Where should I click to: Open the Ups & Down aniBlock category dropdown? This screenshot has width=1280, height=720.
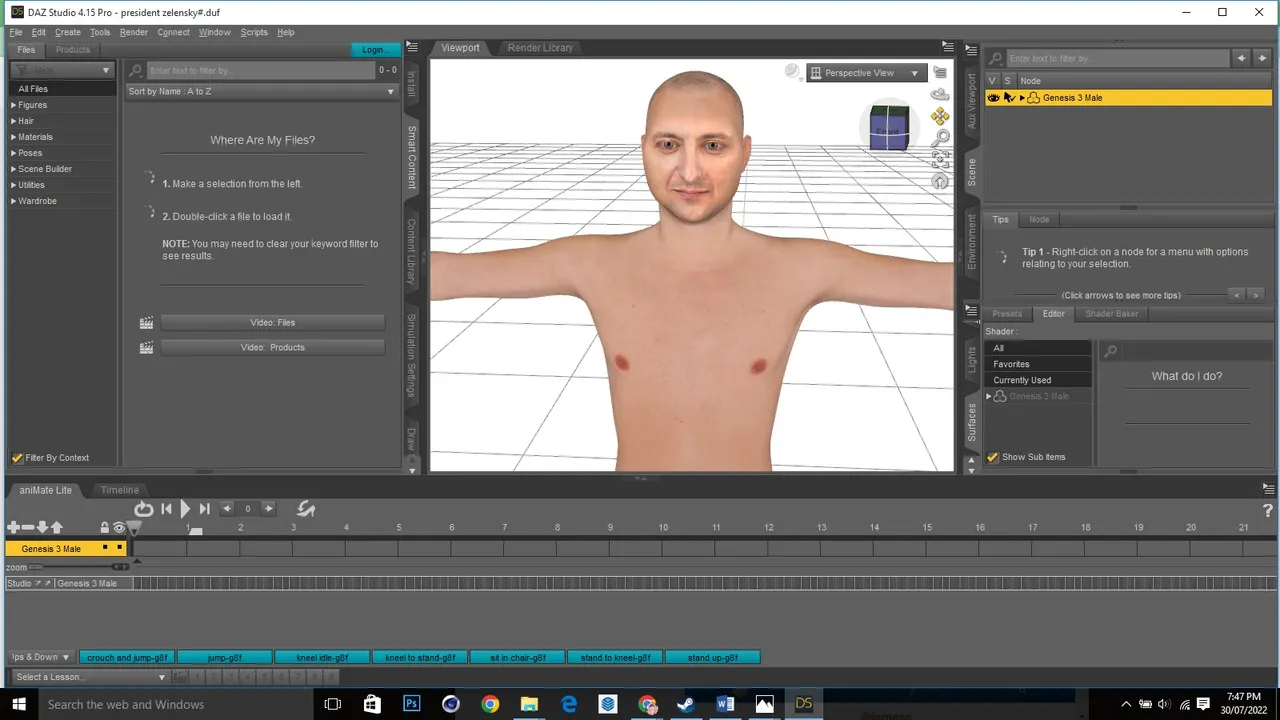tap(40, 657)
